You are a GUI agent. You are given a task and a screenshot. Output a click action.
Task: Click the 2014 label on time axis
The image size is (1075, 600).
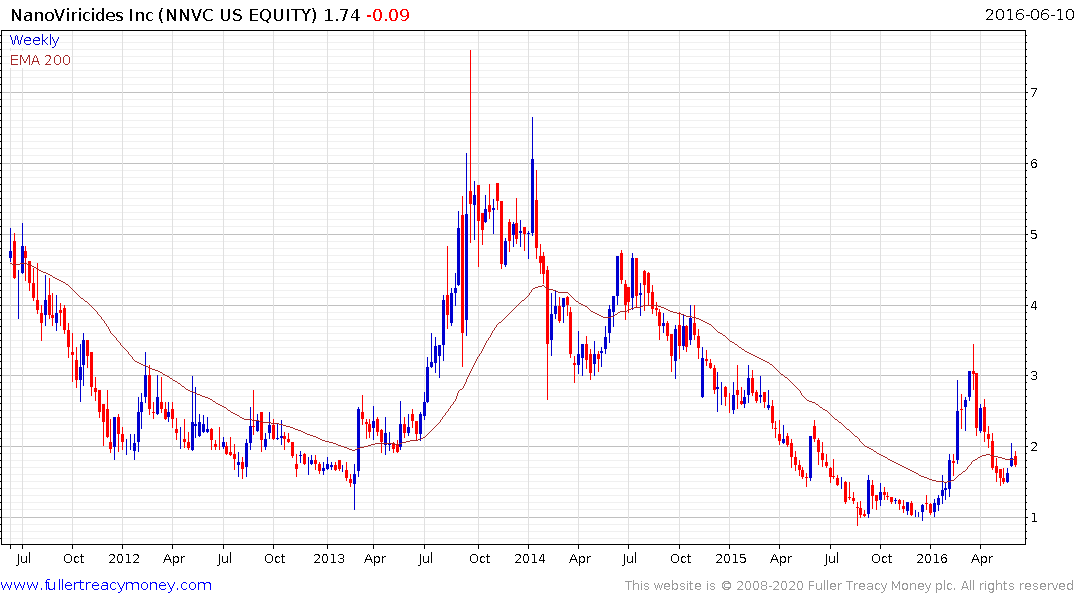[530, 559]
